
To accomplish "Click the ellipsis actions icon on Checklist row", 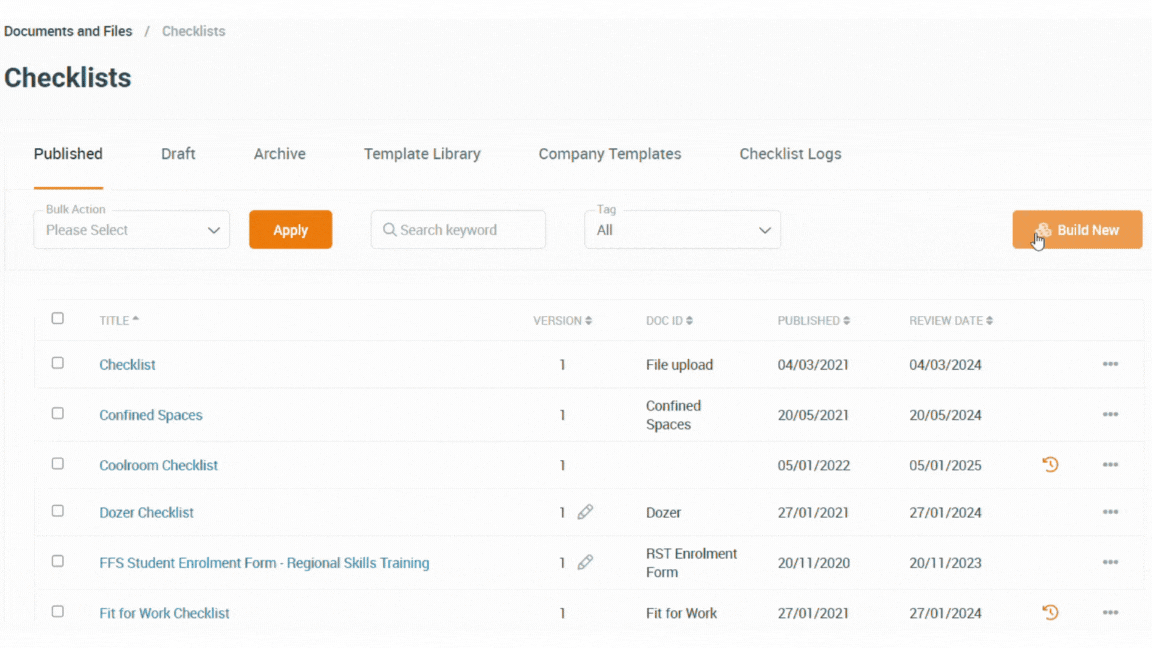I will [1110, 364].
